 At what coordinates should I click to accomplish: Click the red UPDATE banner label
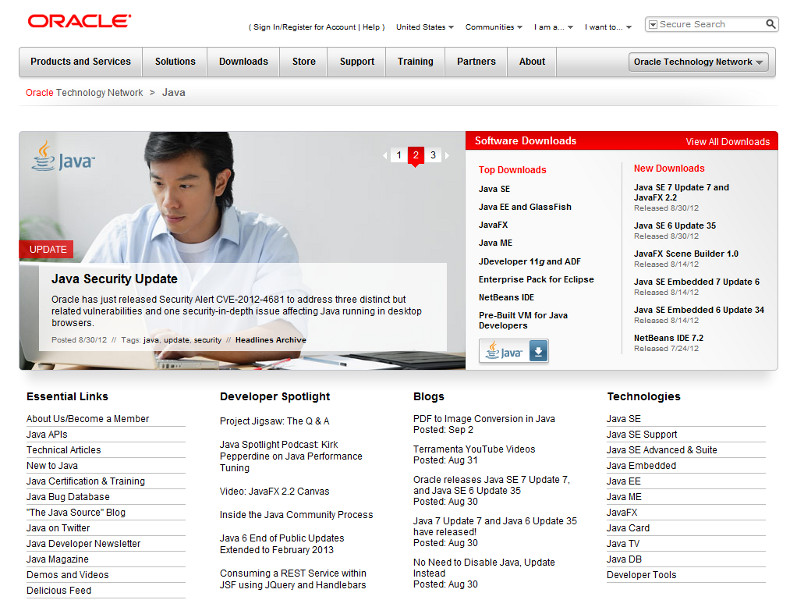click(x=47, y=249)
